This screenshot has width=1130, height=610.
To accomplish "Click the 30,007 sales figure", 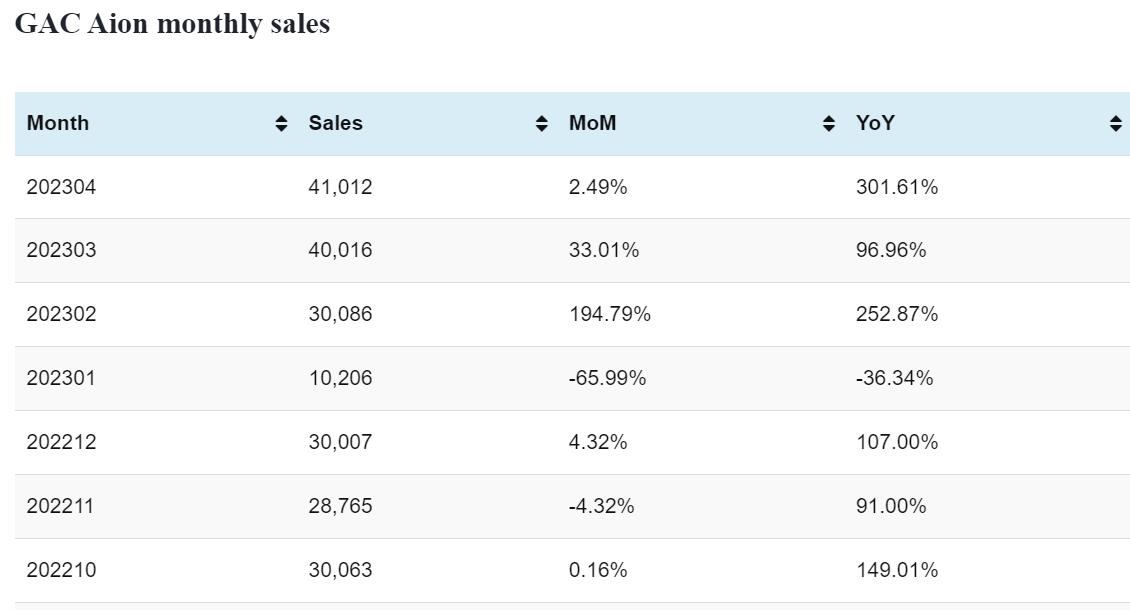I will (340, 442).
